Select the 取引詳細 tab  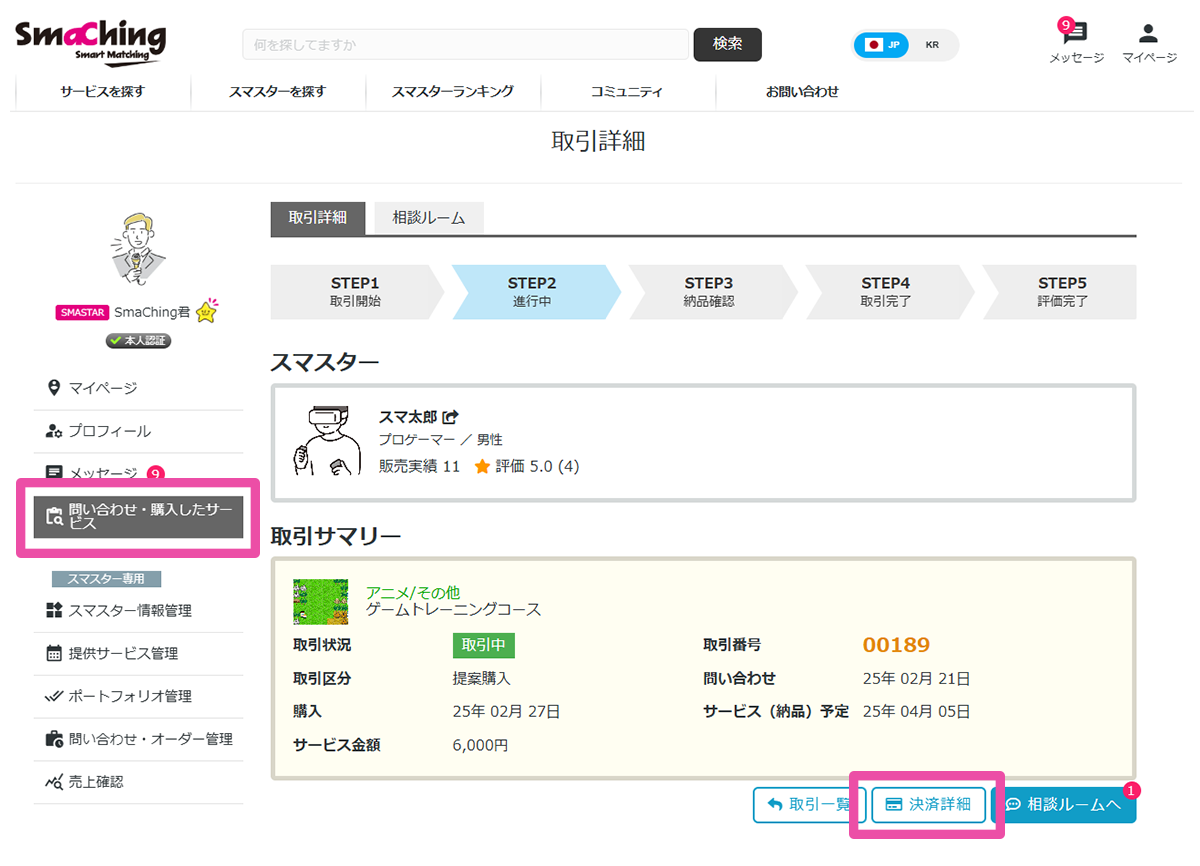(318, 218)
